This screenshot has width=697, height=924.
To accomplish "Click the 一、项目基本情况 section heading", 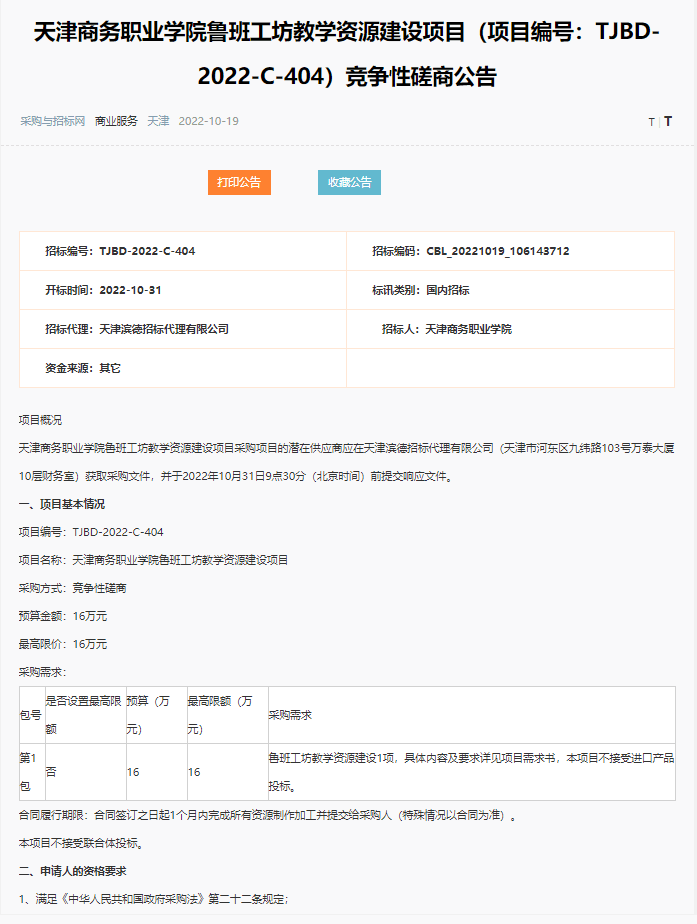I will (62, 504).
